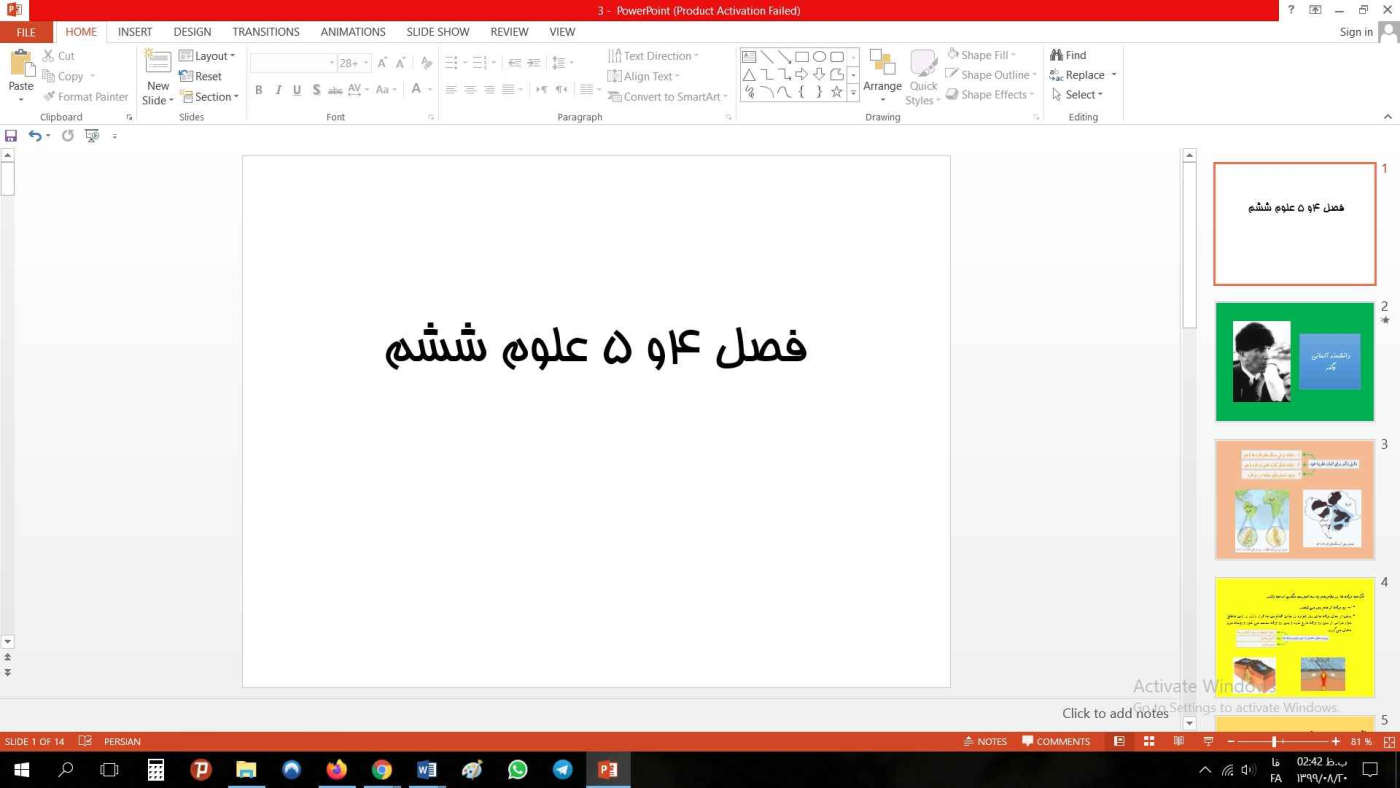This screenshot has height=788, width=1400.
Task: Click the zoom slider in the status bar
Action: click(1274, 741)
